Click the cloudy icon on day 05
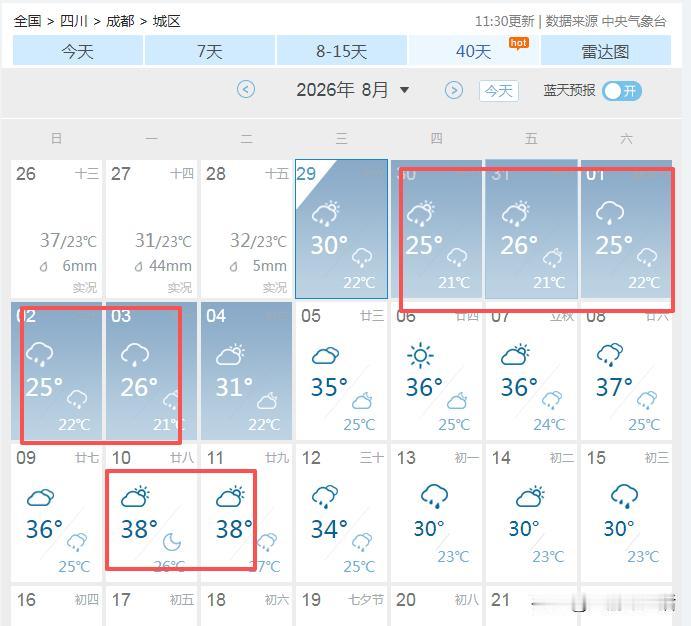The width and height of the screenshot is (691, 626). click(325, 355)
